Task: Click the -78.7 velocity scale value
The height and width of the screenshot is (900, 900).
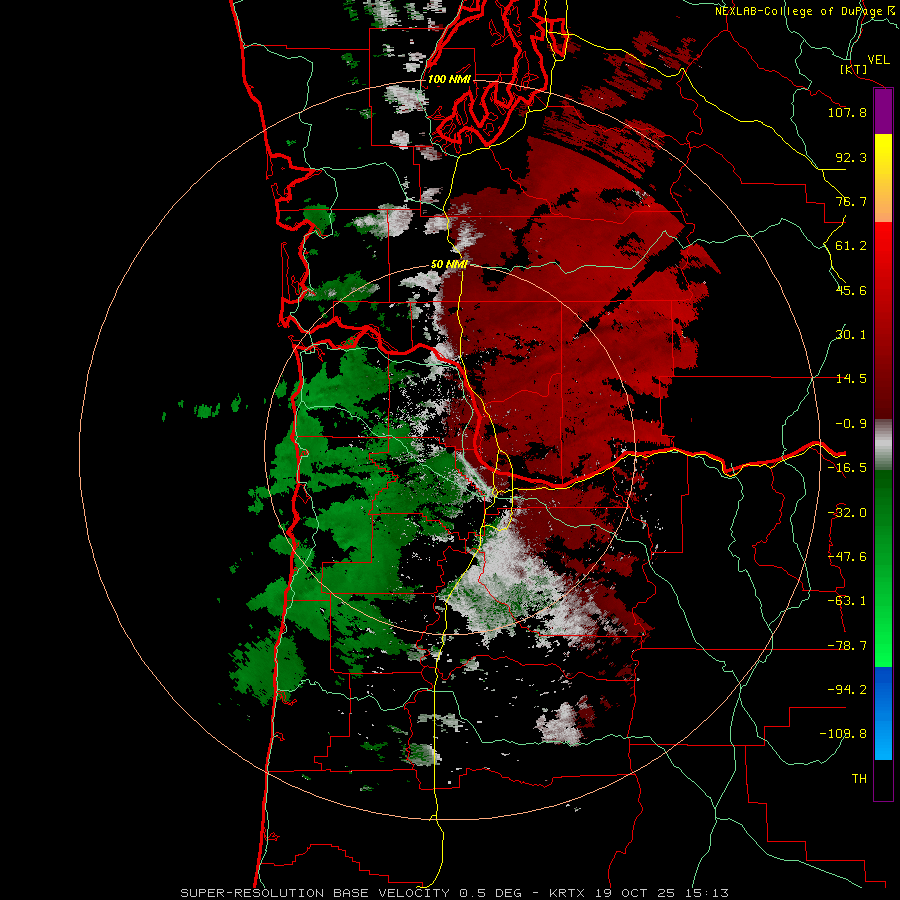Action: (847, 646)
